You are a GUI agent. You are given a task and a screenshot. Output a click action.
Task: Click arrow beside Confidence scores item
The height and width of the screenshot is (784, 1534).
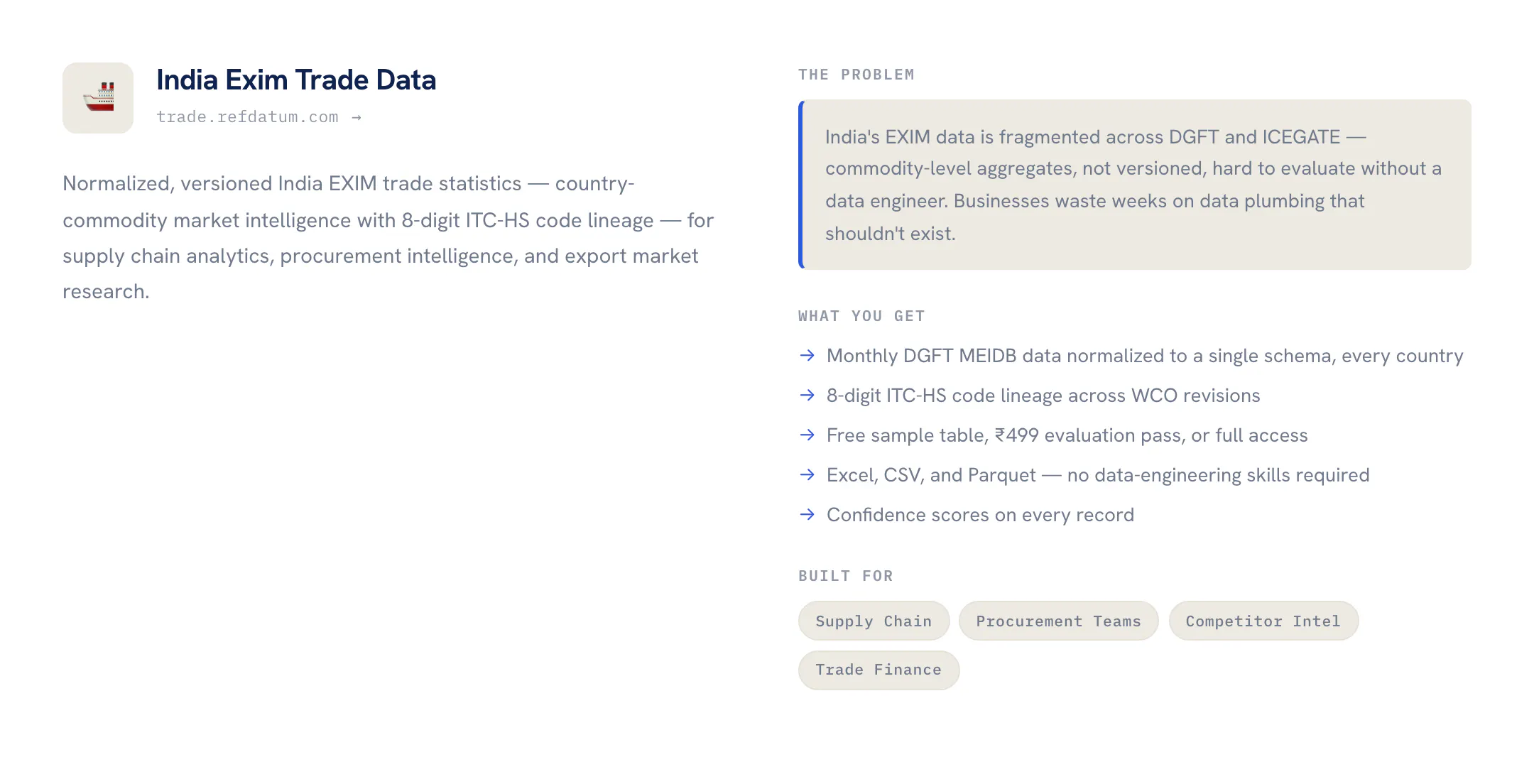[807, 514]
